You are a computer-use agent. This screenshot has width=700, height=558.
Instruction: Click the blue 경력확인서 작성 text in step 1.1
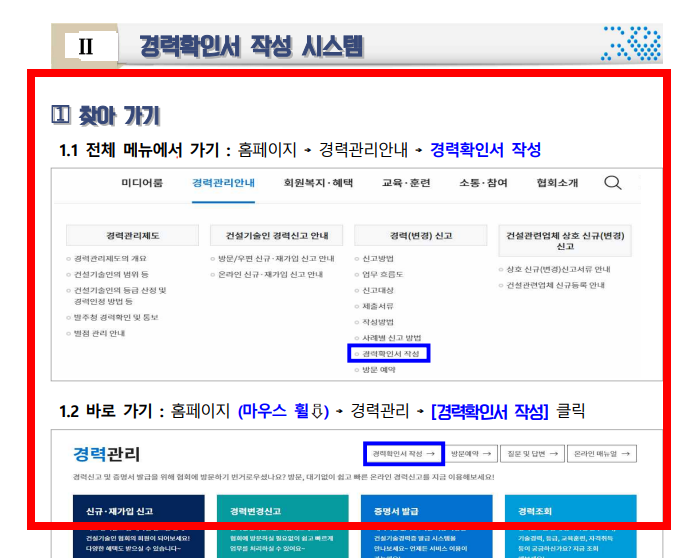click(x=486, y=150)
